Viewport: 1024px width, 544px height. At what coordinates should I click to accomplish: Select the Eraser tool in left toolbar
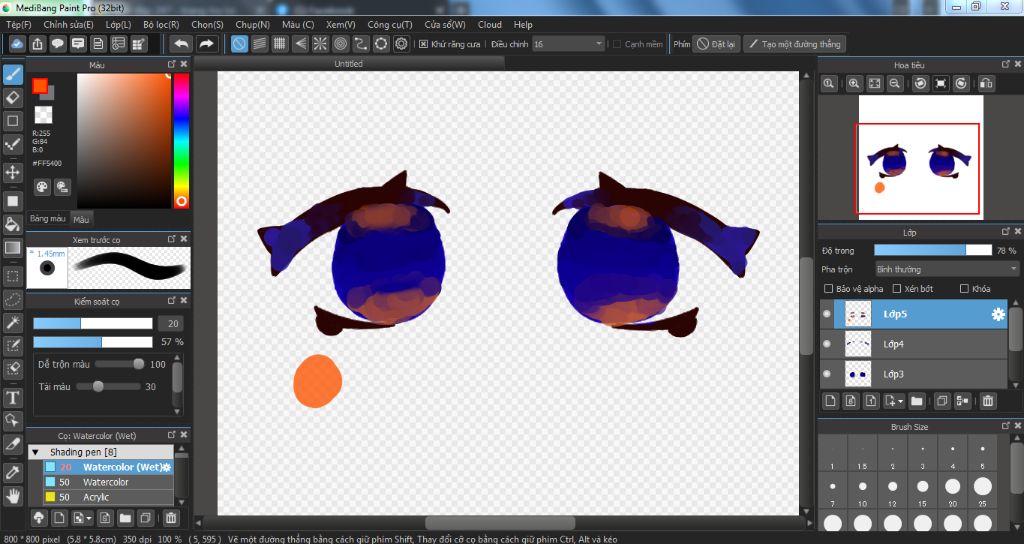click(13, 97)
